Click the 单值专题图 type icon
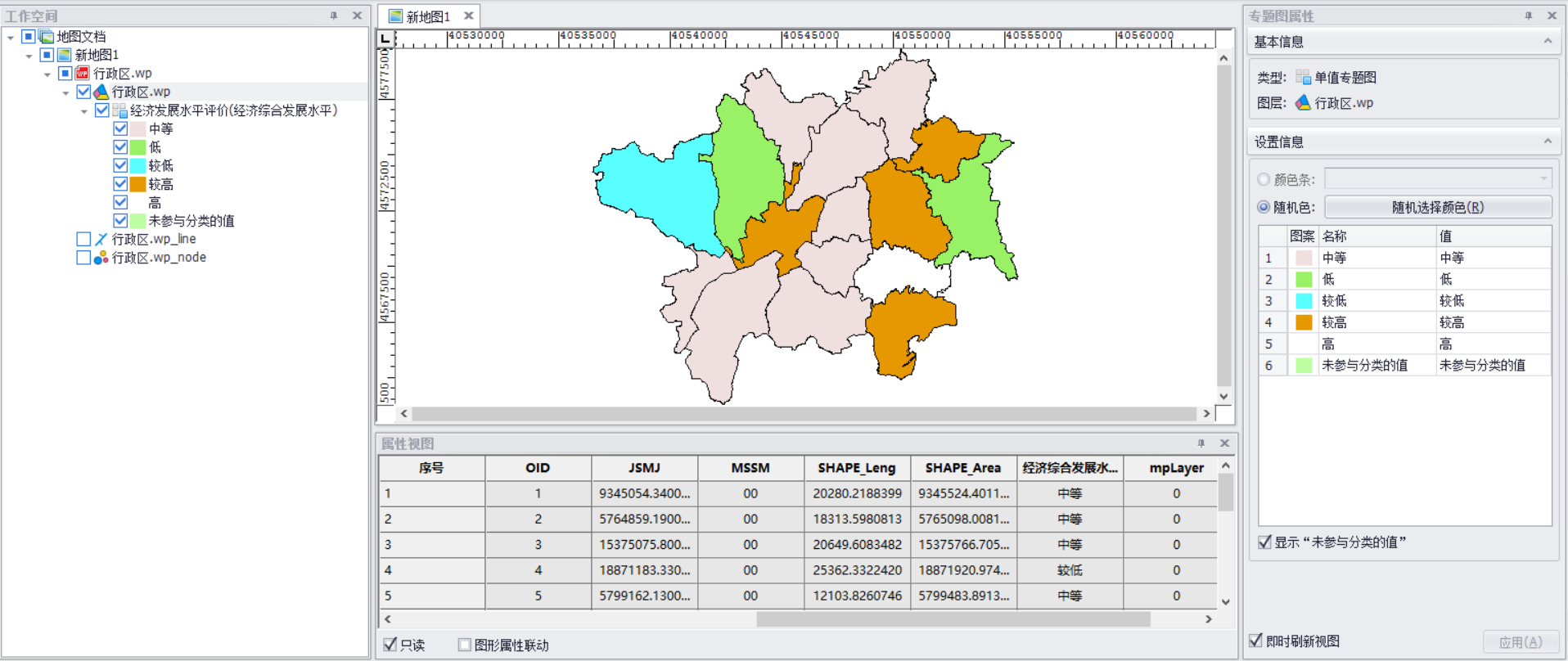Screen dimensions: 1568x661 pos(1304,78)
